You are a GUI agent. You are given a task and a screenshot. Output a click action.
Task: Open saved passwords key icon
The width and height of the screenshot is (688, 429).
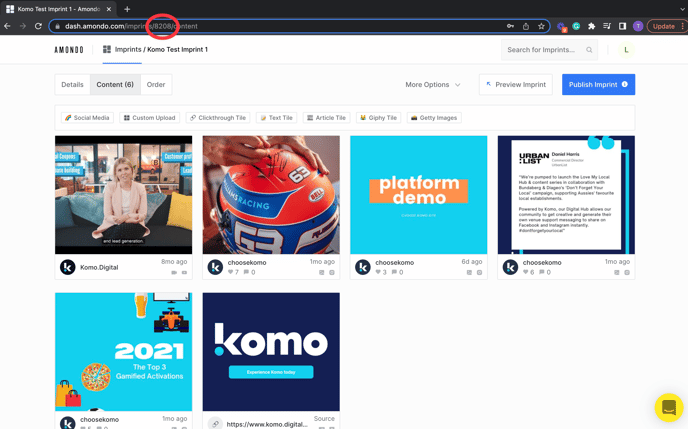[x=510, y=26]
